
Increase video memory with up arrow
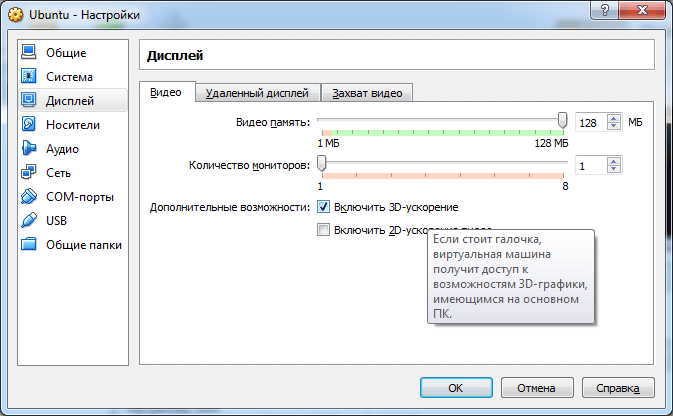pyautogui.click(x=614, y=118)
